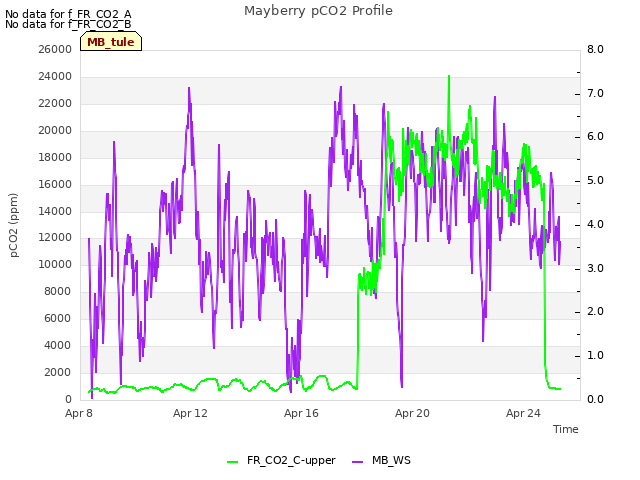Viewport: 640px width, 480px height.
Task: Click the 5.0 right axis value
Action: pyautogui.click(x=596, y=180)
